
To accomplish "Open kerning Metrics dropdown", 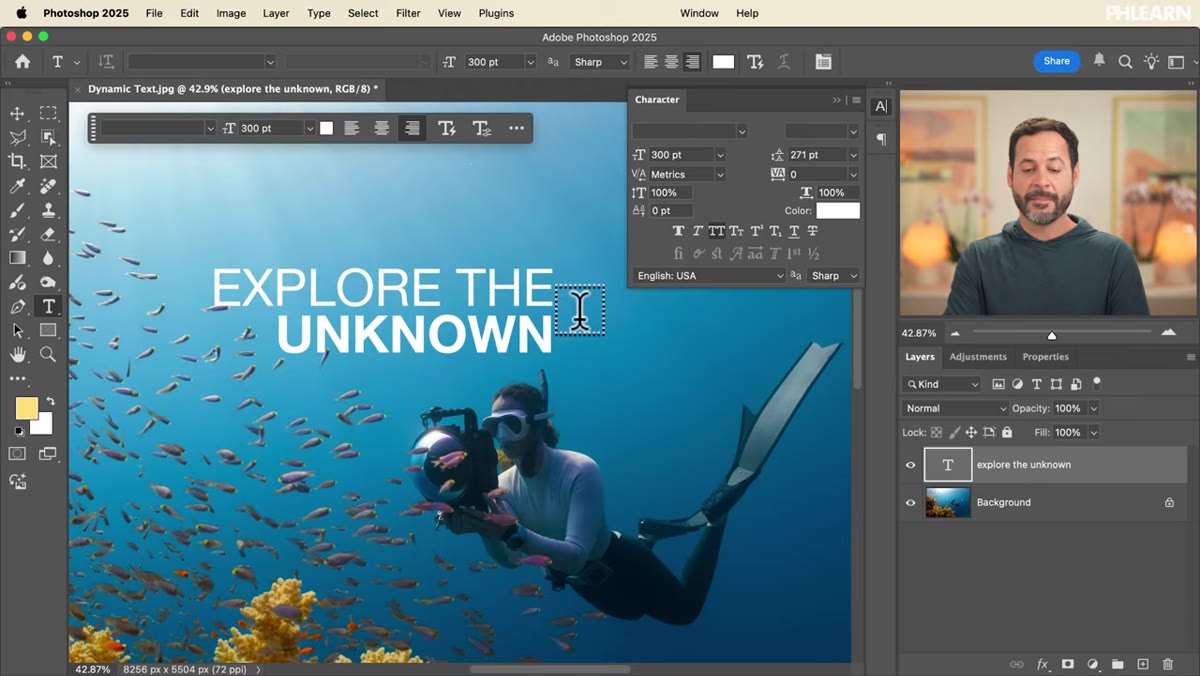I will 719,174.
